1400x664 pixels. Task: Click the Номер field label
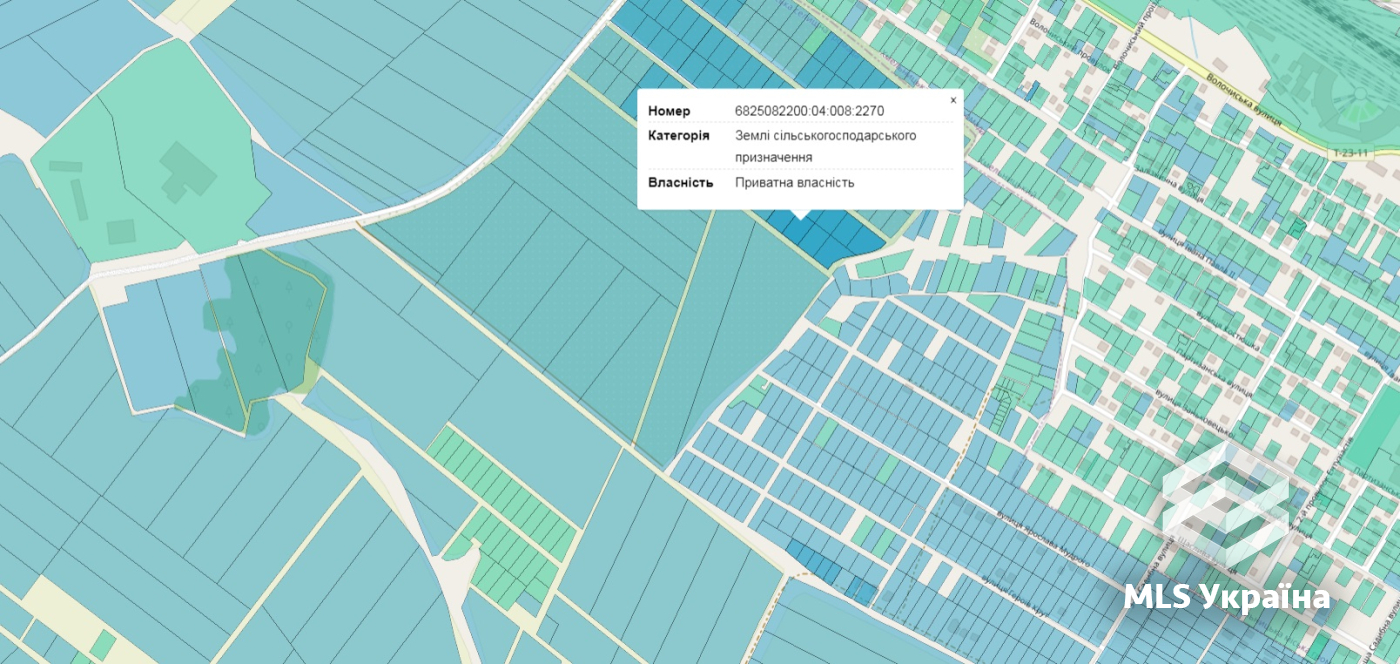[669, 110]
